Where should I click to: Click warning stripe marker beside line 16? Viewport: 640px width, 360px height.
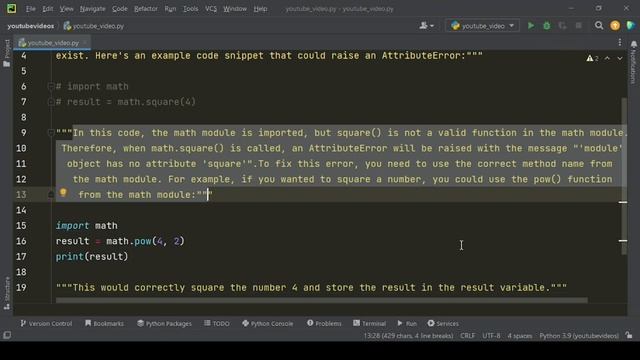[x=623, y=241]
